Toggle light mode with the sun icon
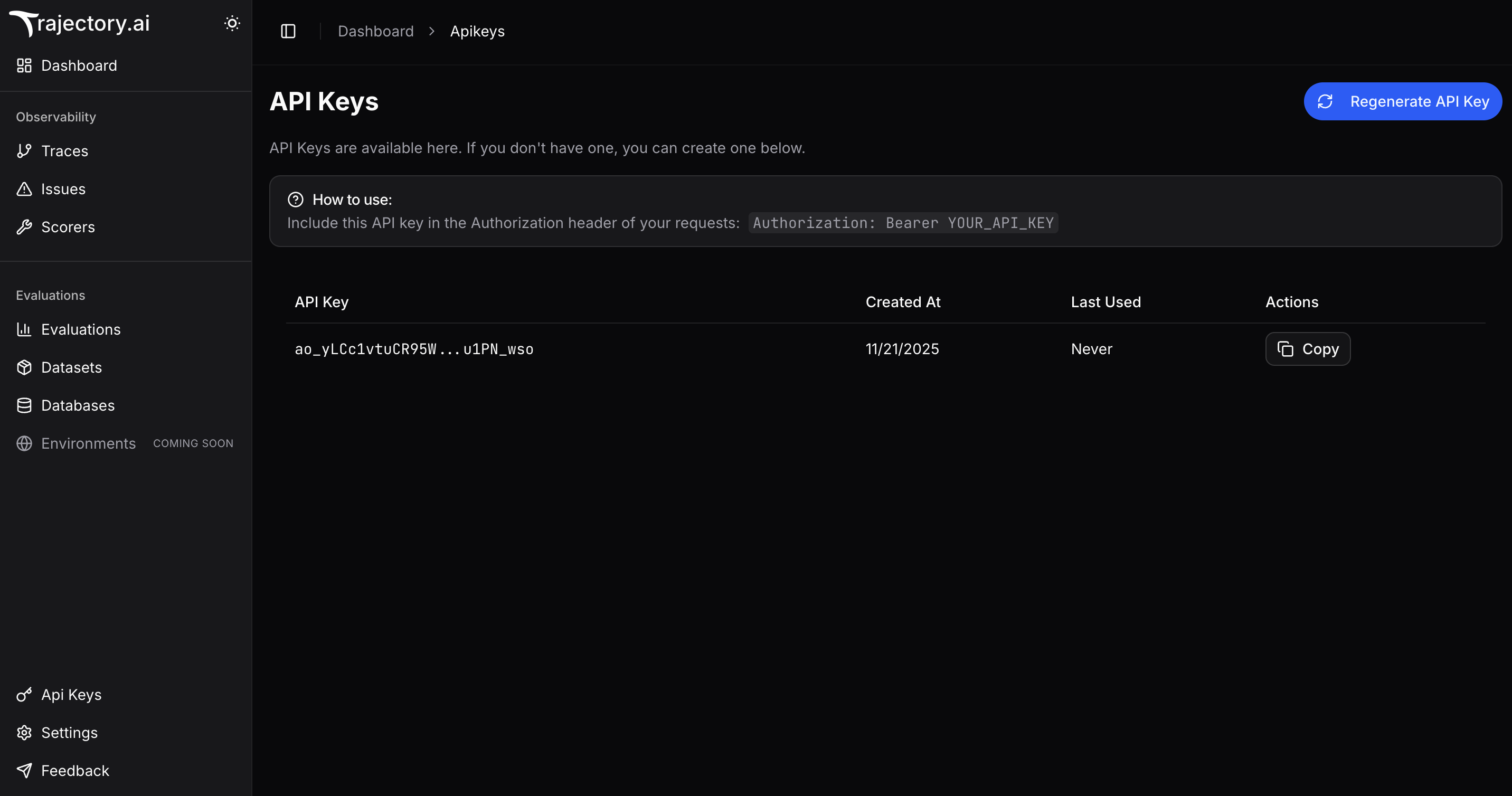 coord(232,23)
